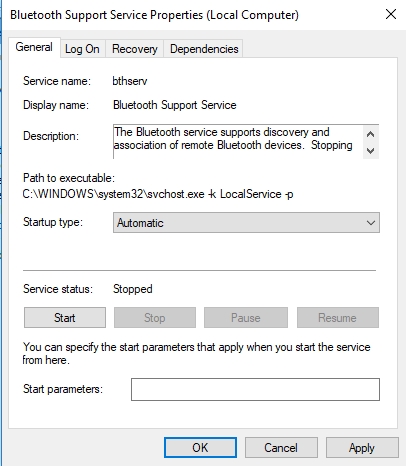406x466 pixels.
Task: Click the Startup type label
Action: 53,222
